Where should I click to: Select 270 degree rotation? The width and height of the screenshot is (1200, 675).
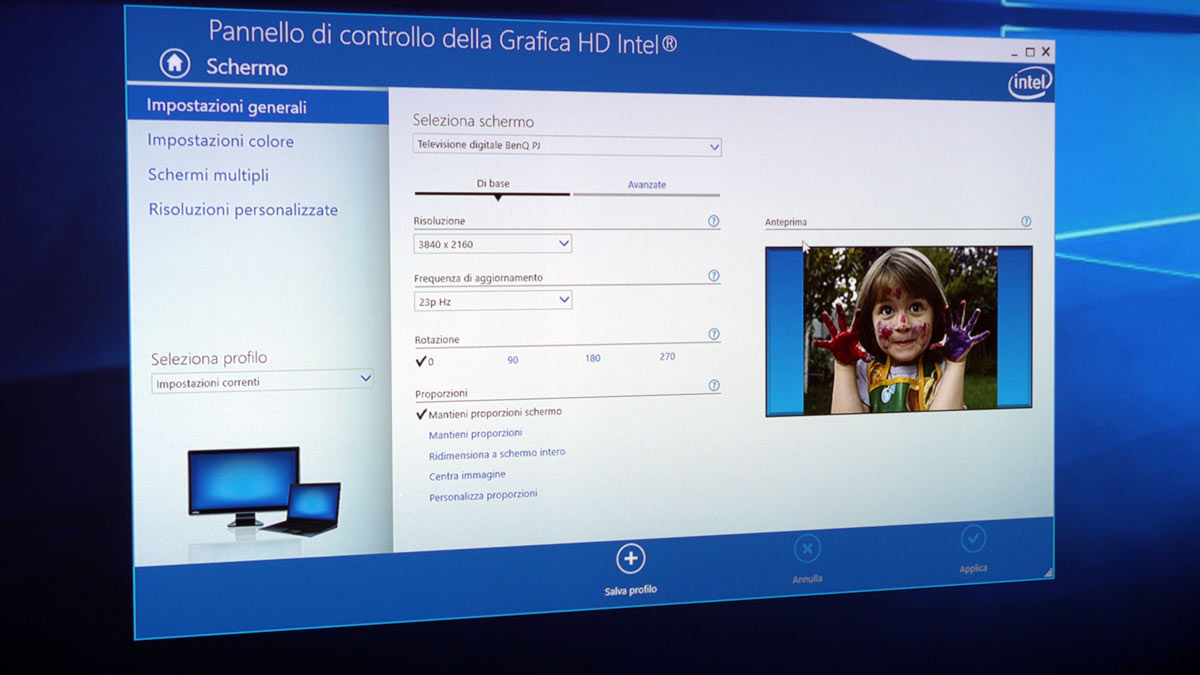667,356
